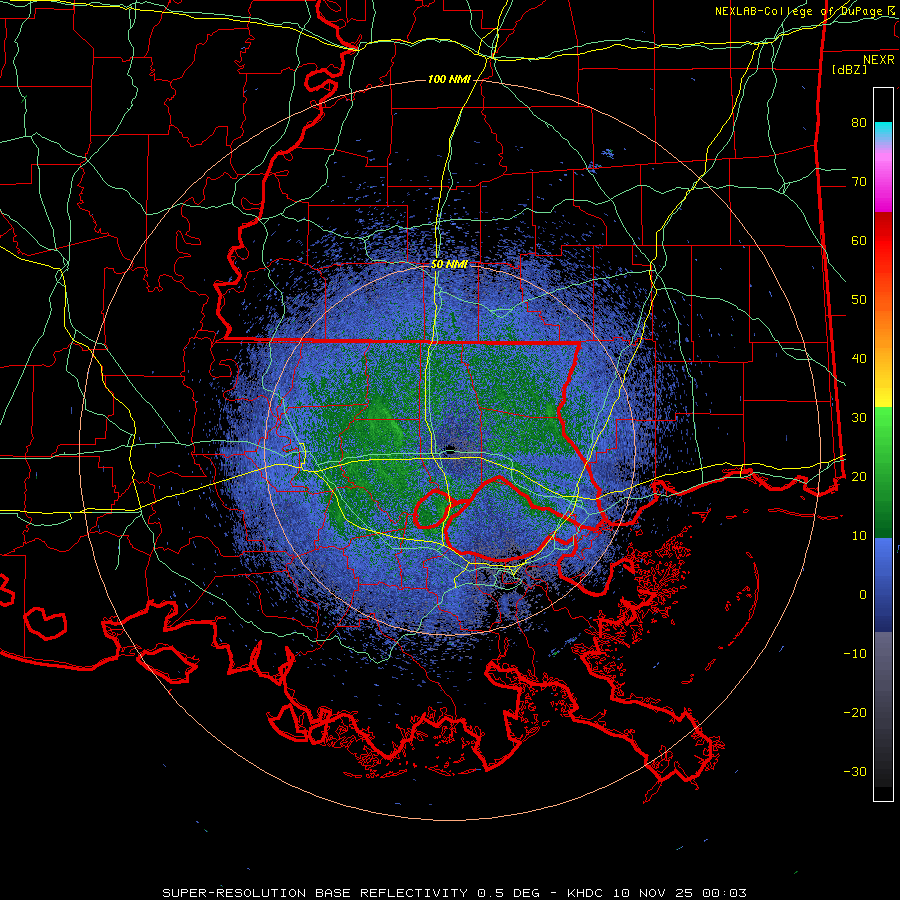
Task: Click the green band of the color bar
Action: [883, 472]
